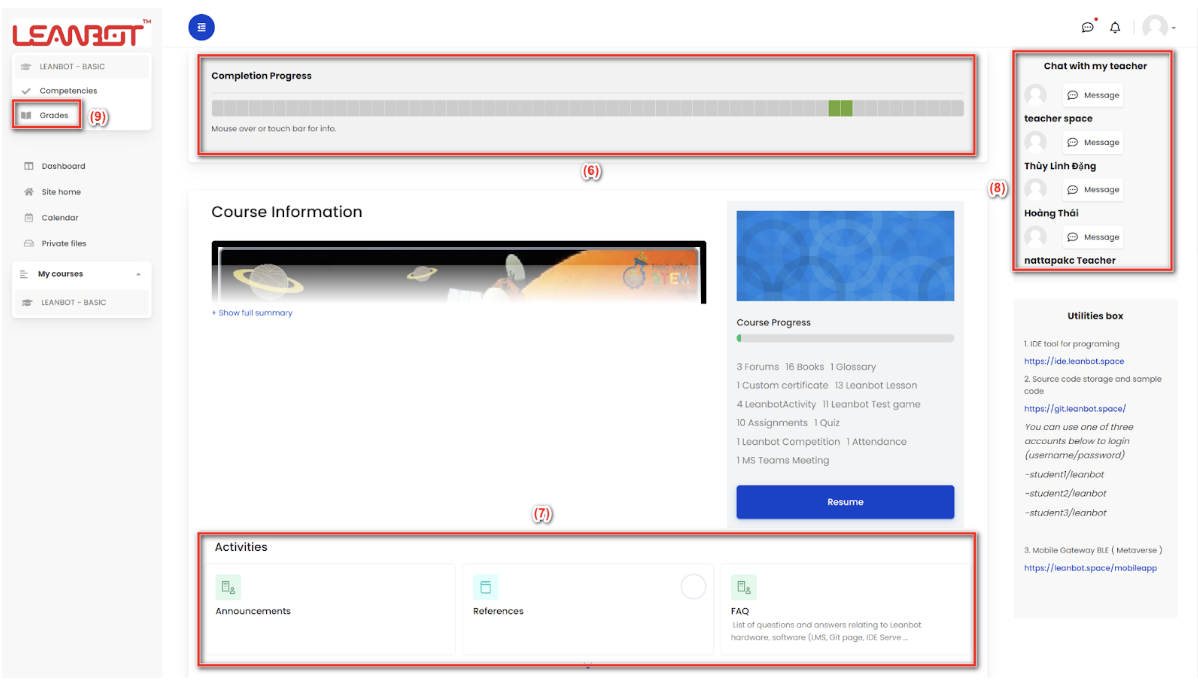Message nattapakc Teacher in the chat panel
Image resolution: width=1198 pixels, height=684 pixels.
1092,236
